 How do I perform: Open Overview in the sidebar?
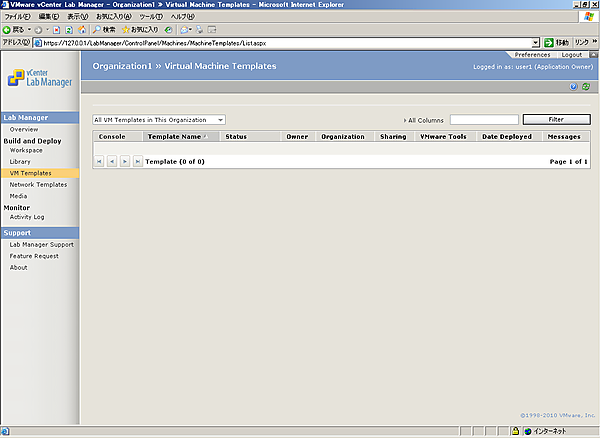click(24, 129)
